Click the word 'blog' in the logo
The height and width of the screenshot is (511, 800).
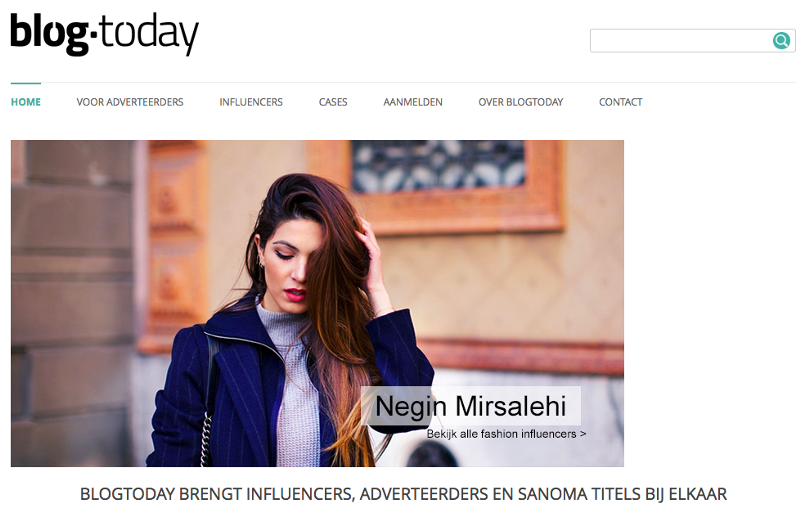(49, 34)
